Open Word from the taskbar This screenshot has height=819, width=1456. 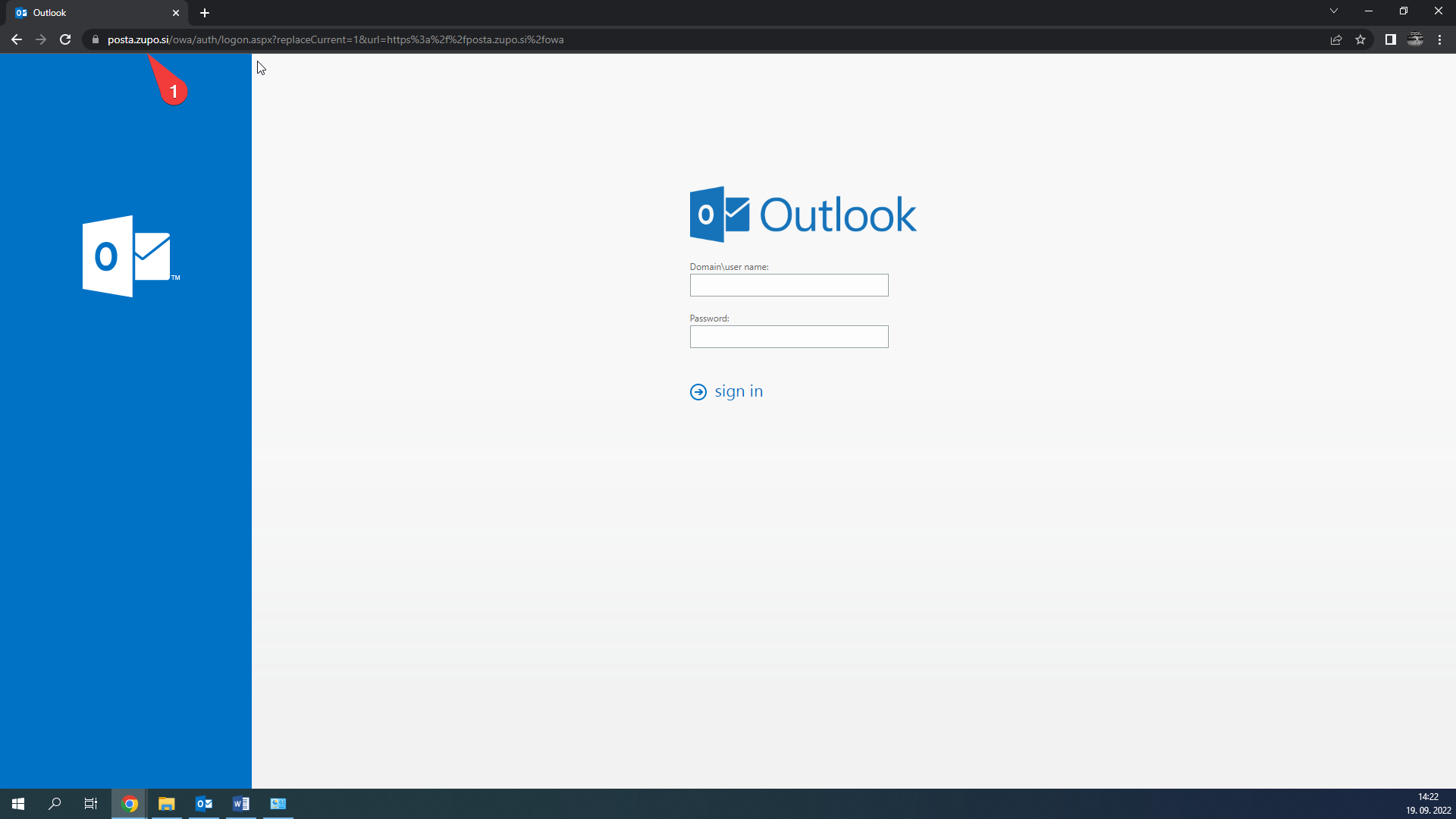coord(241,804)
